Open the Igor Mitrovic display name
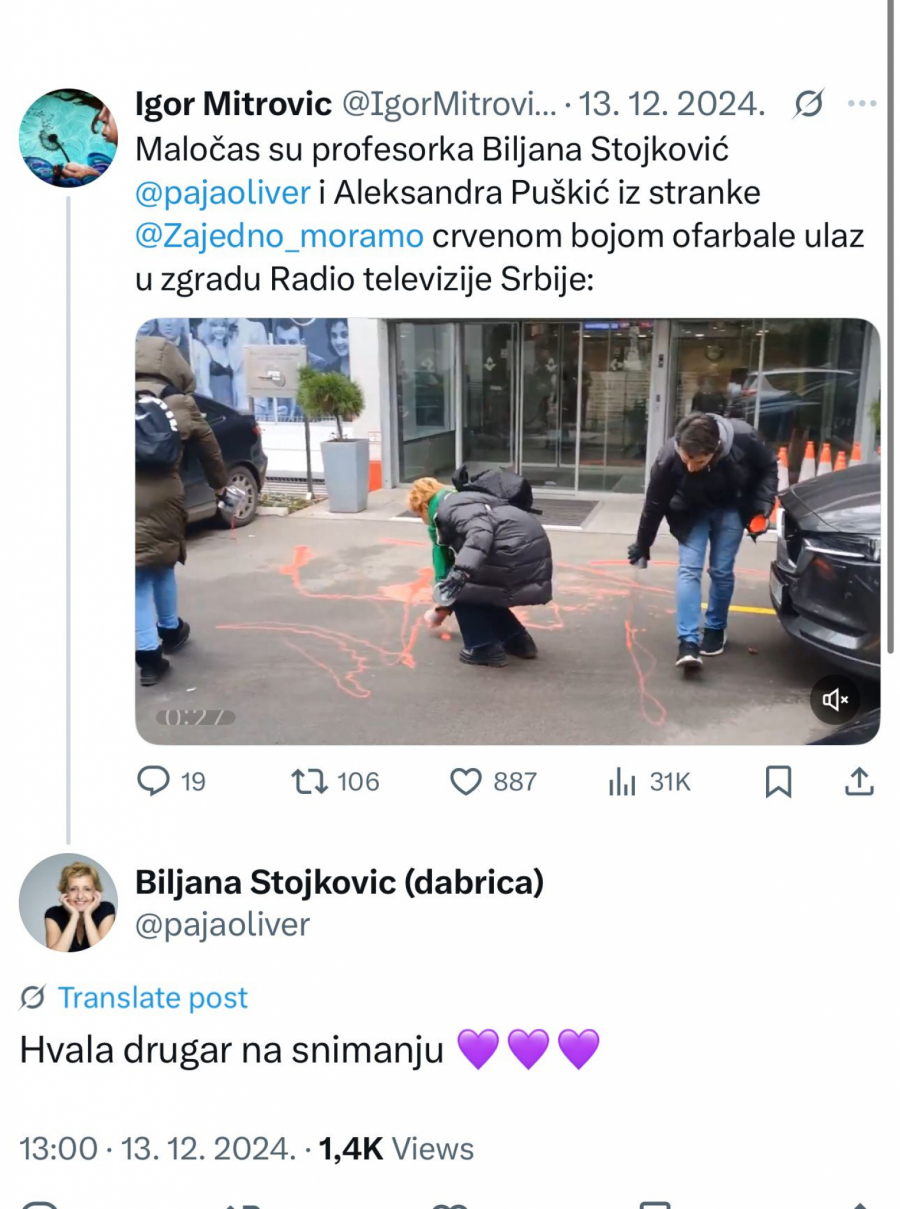This screenshot has height=1209, width=900. [233, 103]
